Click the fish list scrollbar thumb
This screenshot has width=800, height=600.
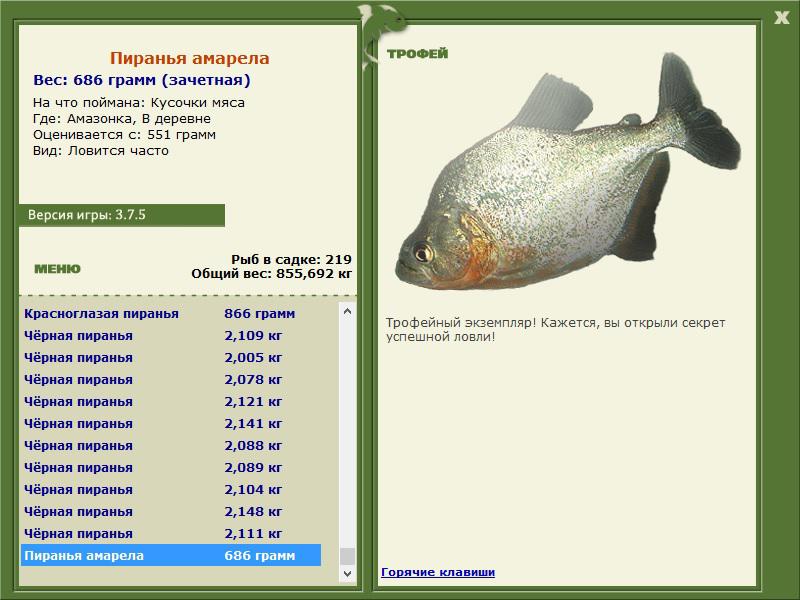point(347,557)
